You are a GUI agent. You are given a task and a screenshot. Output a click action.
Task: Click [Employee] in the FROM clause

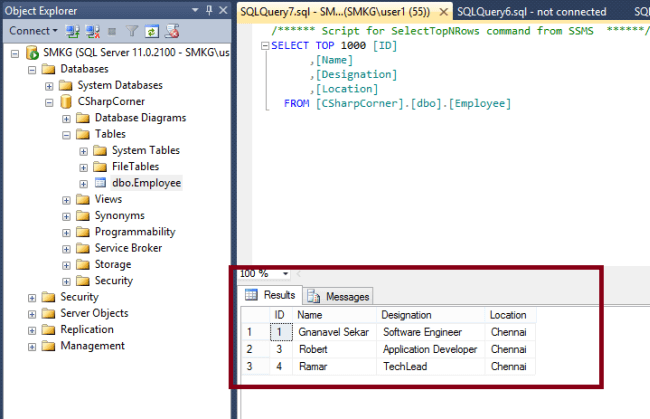tap(480, 104)
